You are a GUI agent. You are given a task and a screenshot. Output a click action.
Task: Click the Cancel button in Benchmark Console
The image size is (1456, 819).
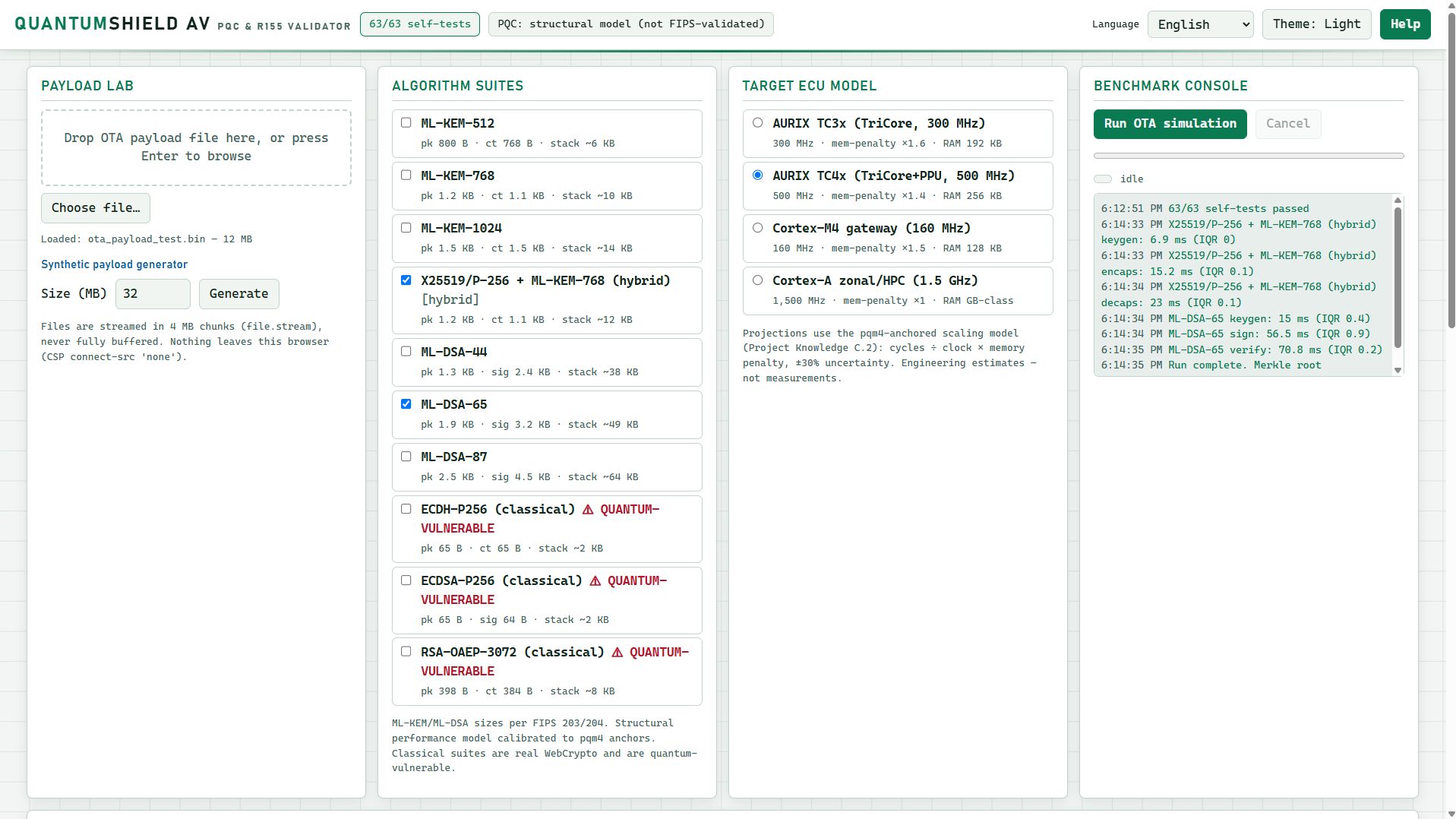pyautogui.click(x=1287, y=124)
